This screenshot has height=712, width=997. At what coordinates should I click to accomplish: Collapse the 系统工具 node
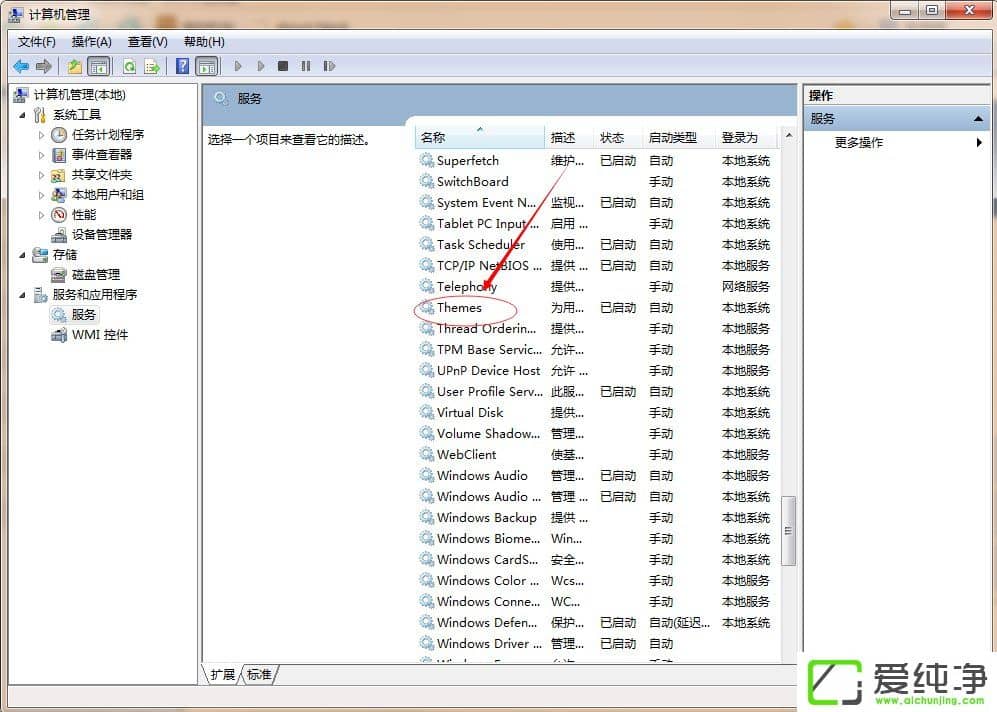click(x=24, y=114)
